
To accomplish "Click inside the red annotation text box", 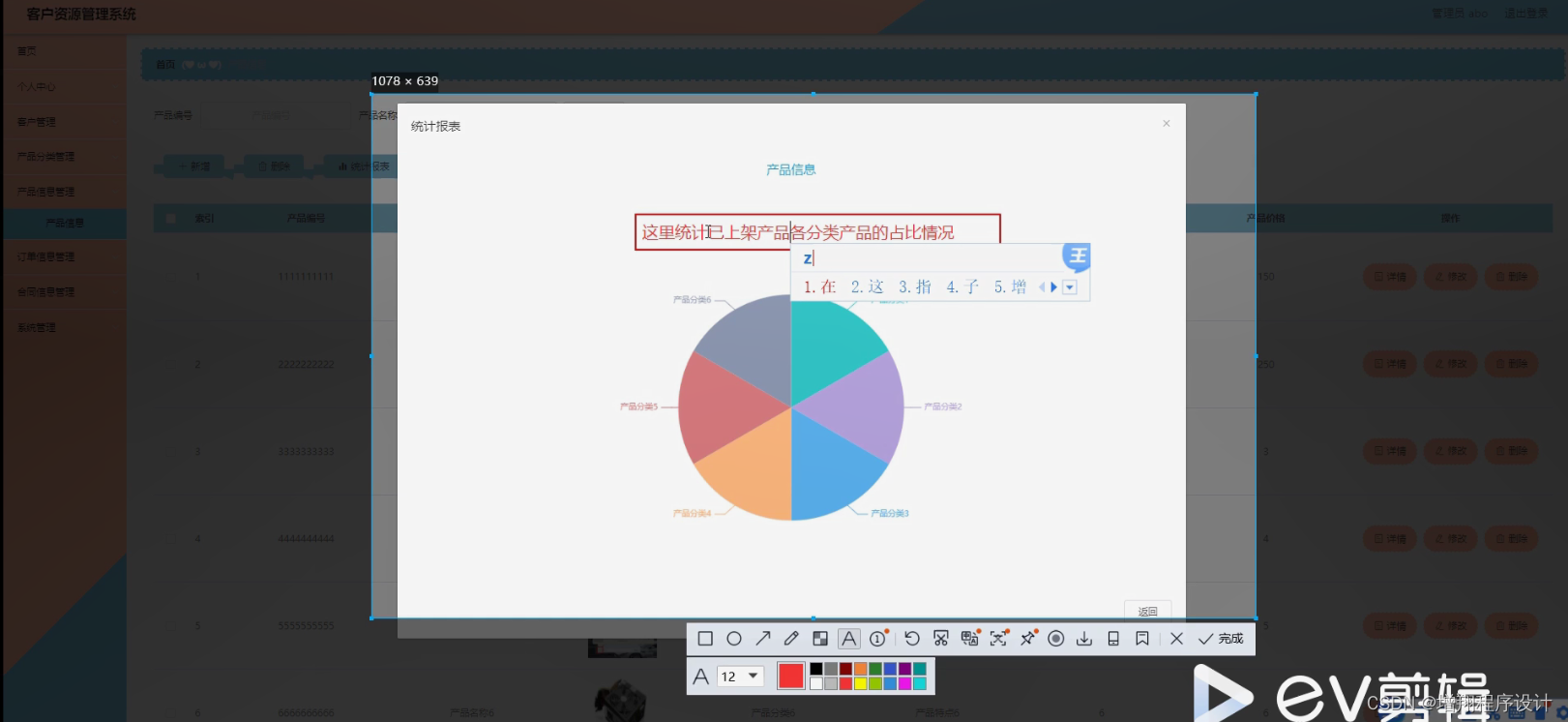I will [x=817, y=232].
